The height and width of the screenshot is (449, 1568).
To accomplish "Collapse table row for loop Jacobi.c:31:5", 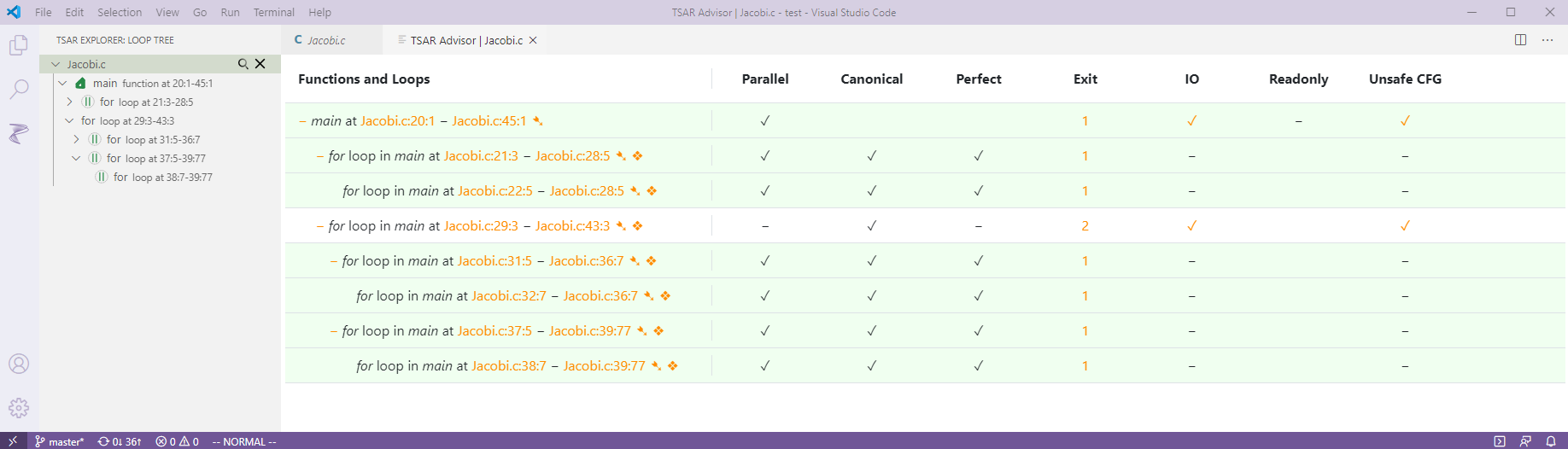I will [333, 261].
